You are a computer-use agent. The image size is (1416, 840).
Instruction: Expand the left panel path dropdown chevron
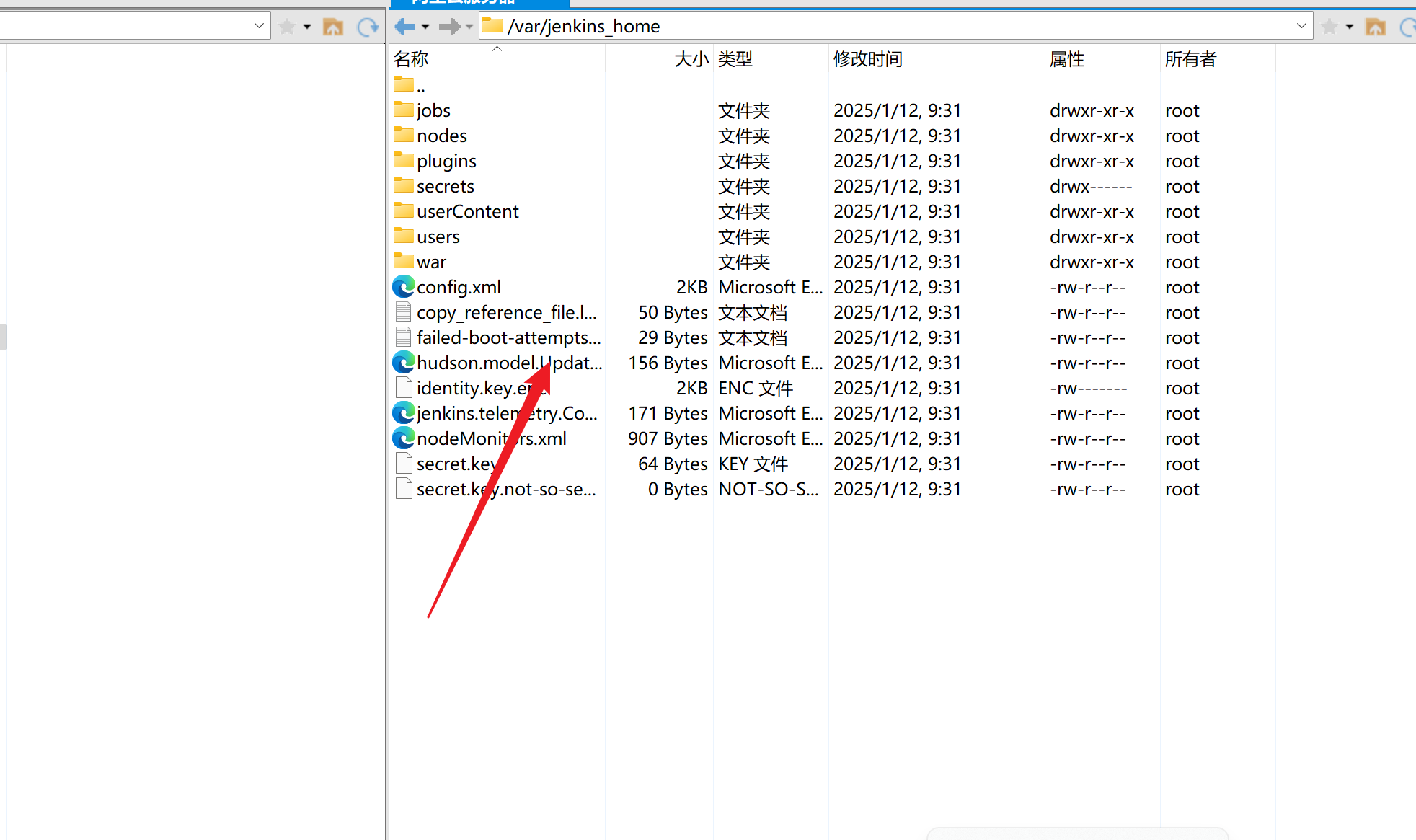tap(259, 26)
